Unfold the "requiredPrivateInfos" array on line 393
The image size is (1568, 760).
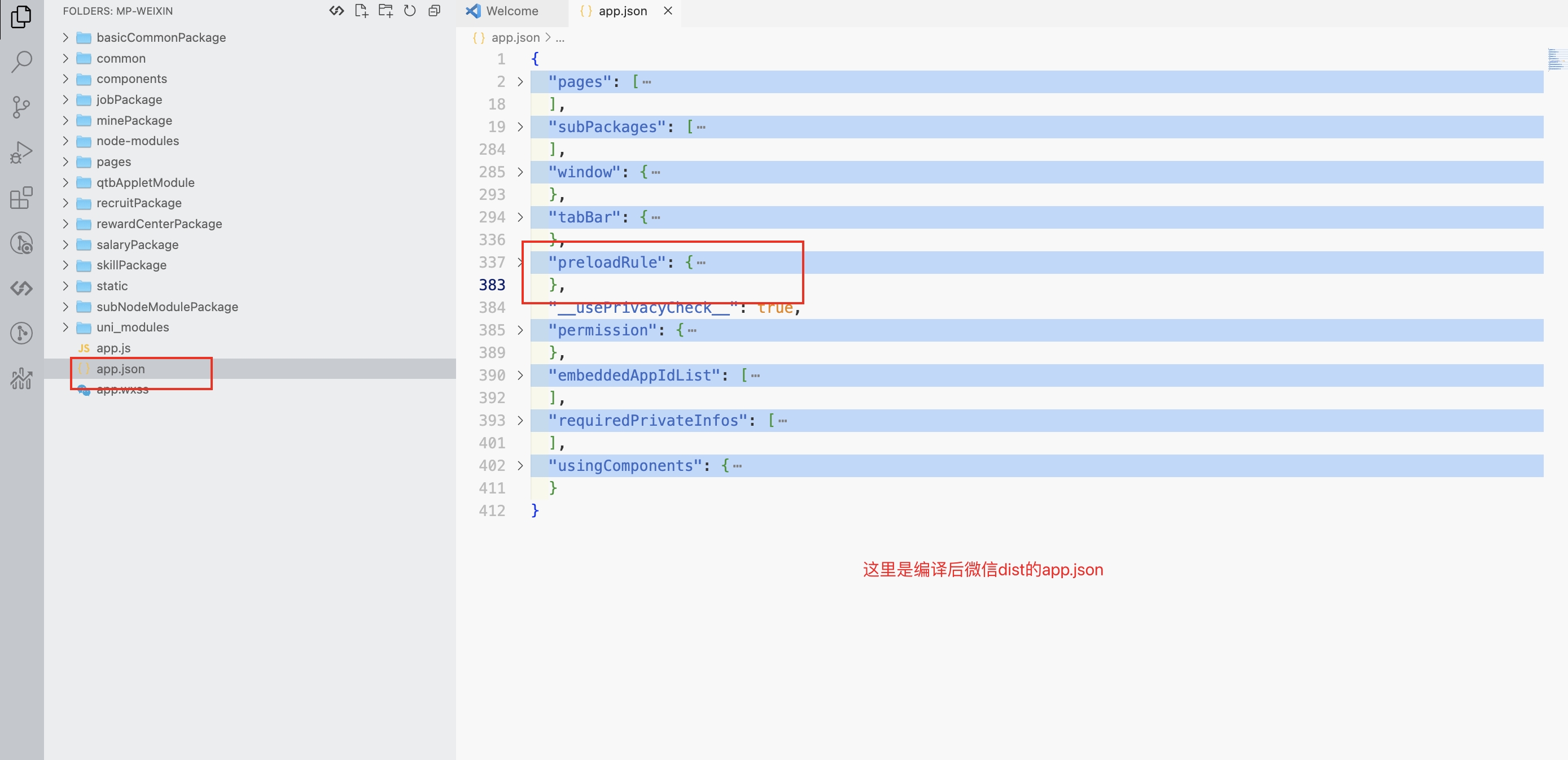click(520, 420)
